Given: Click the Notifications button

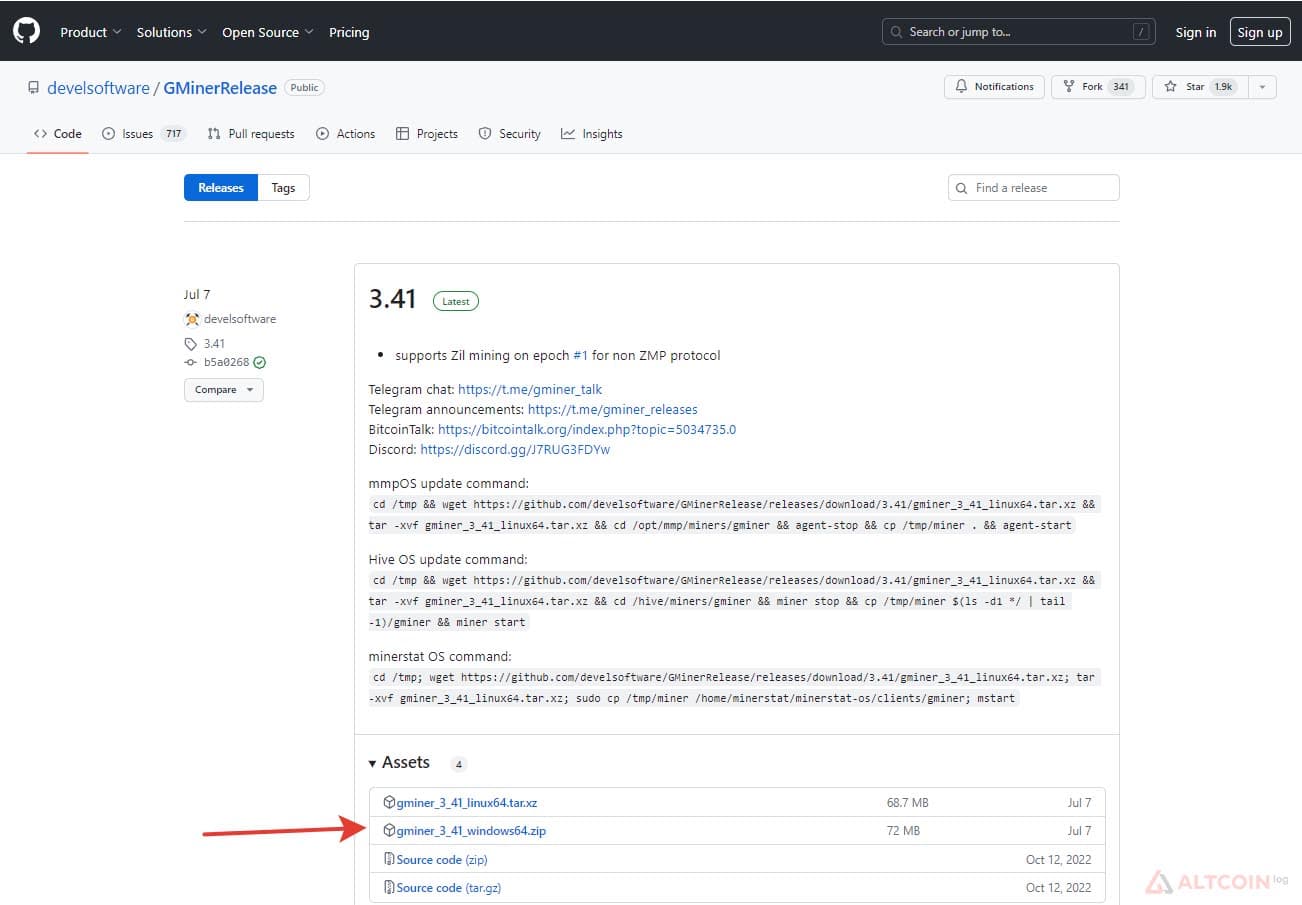Looking at the screenshot, I should [994, 87].
